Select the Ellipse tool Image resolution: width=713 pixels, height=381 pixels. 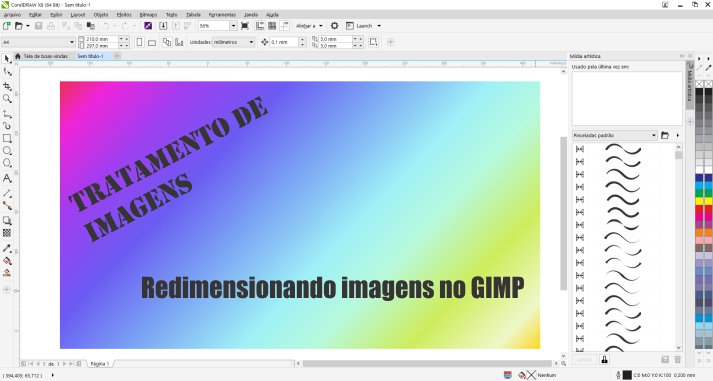click(x=7, y=150)
